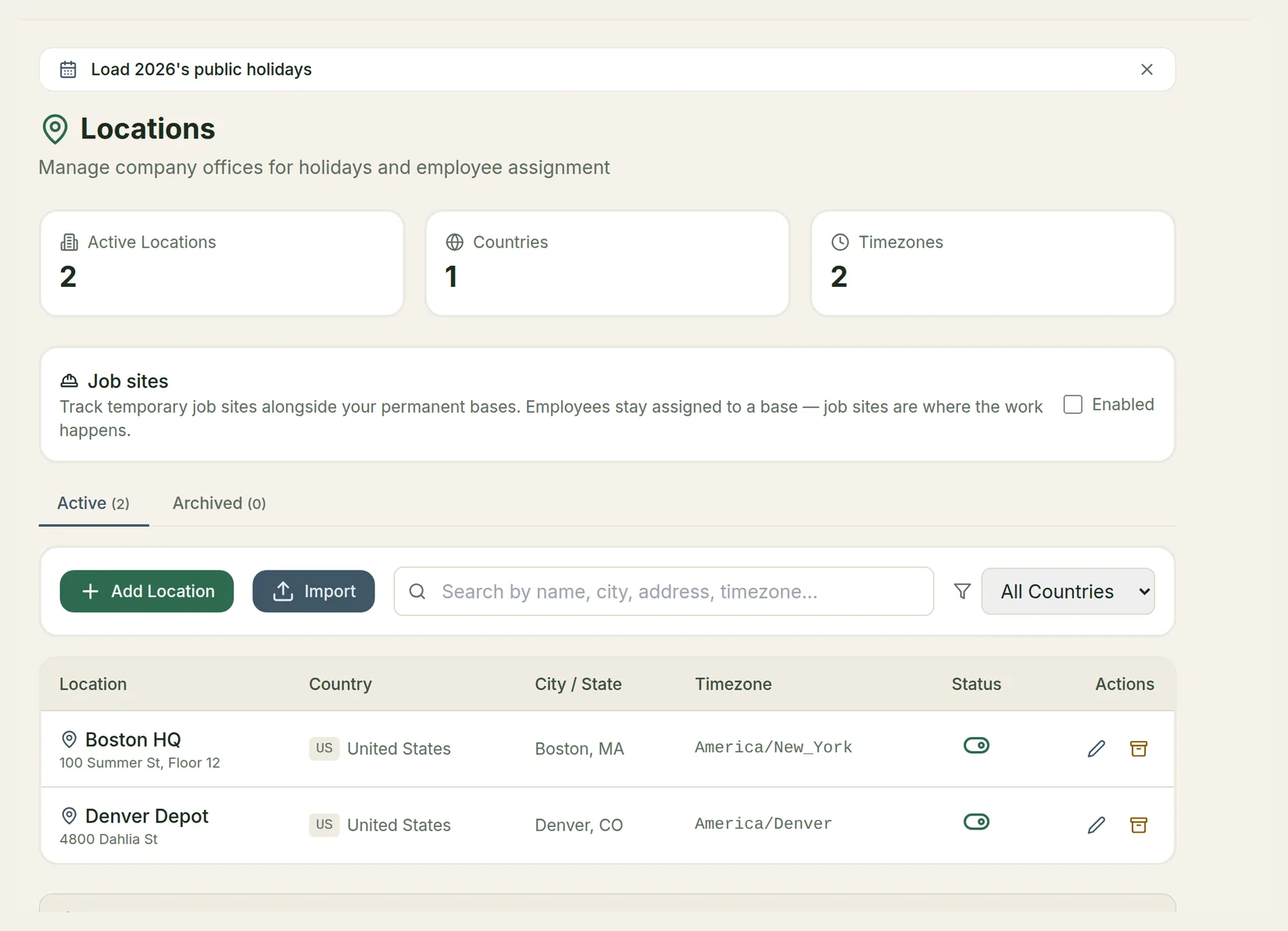Click the Location column header
Image resolution: width=1288 pixels, height=931 pixels.
pyautogui.click(x=93, y=684)
